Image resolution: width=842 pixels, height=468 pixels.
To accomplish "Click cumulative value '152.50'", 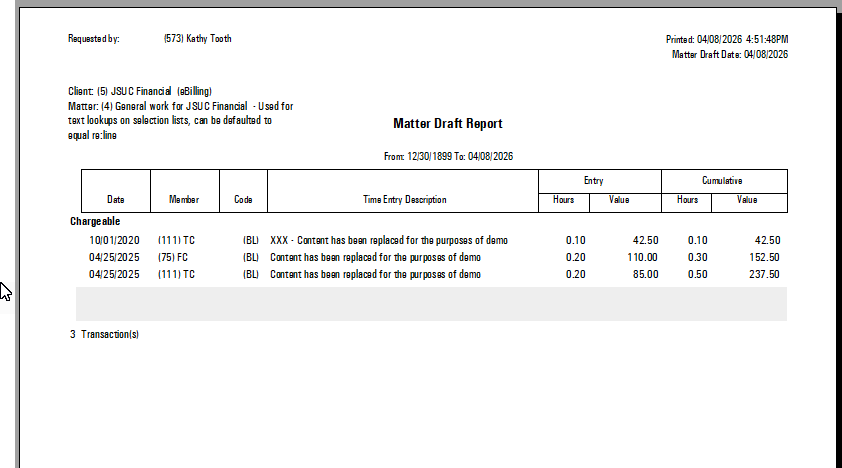I will tap(764, 258).
